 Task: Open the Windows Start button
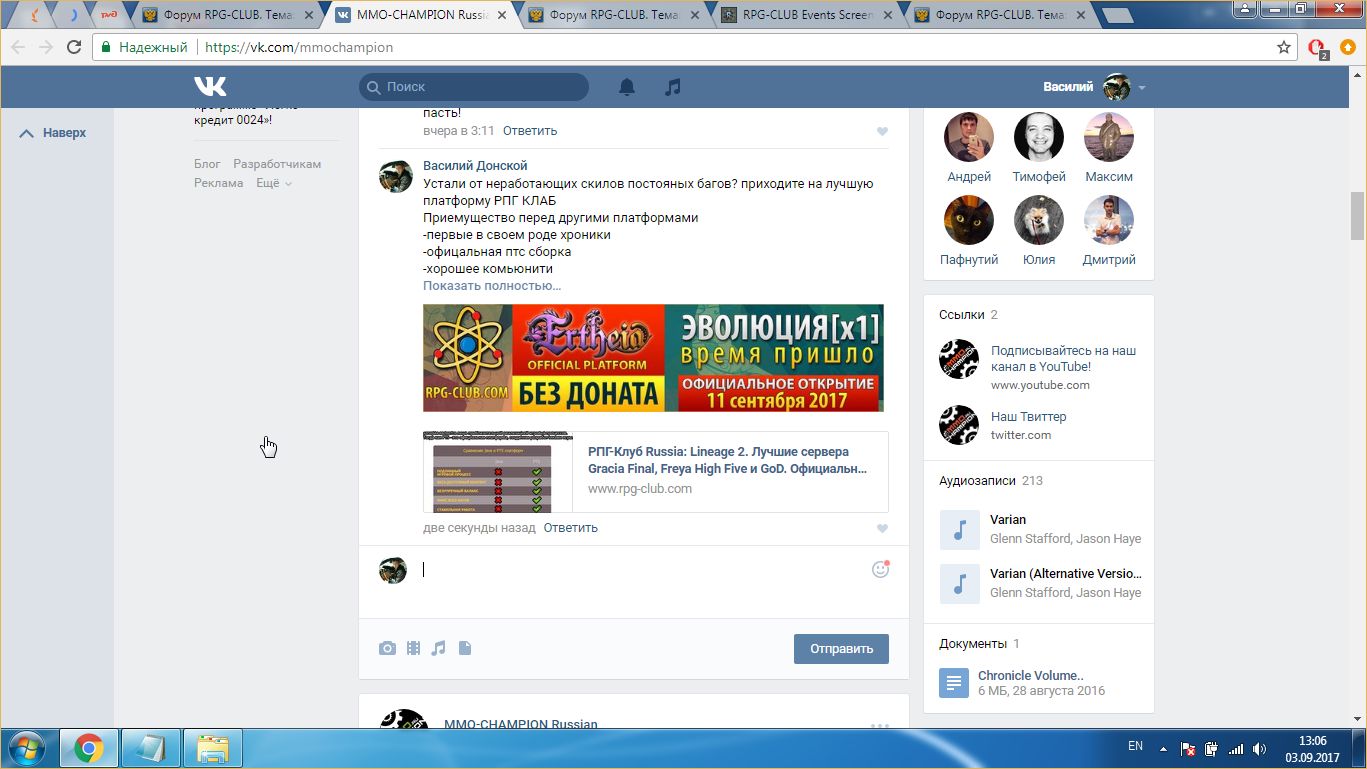(26, 748)
